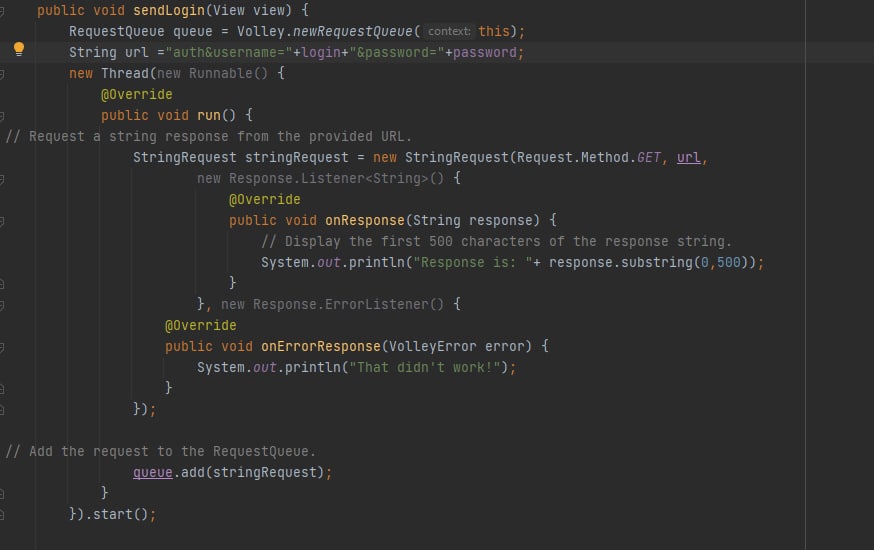Click the start() call at the end

pos(120,514)
